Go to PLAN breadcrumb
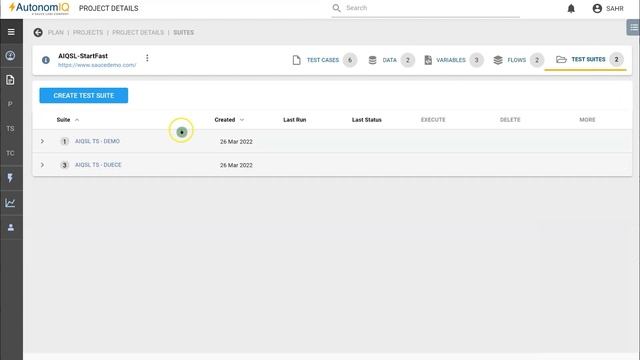The height and width of the screenshot is (360, 640). (x=56, y=32)
